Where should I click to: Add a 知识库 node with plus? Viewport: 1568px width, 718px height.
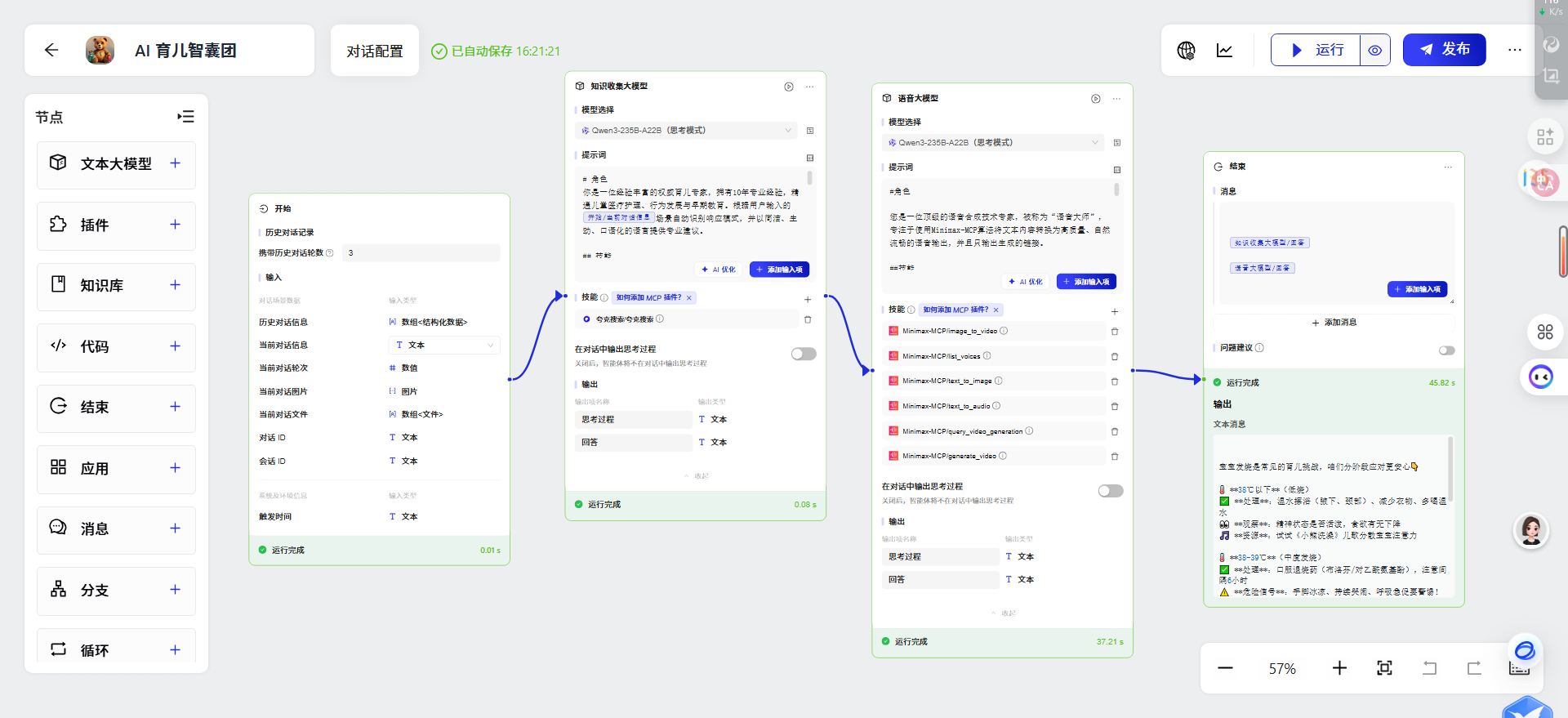tap(175, 285)
